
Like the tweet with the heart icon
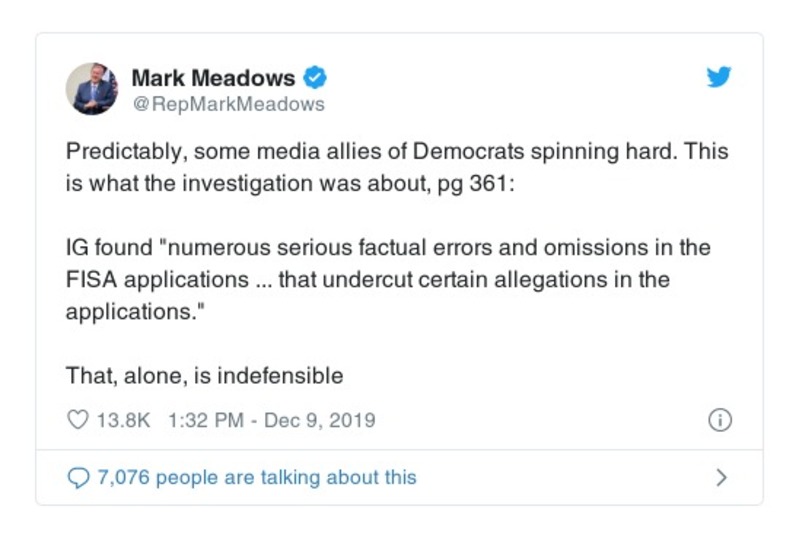point(77,420)
